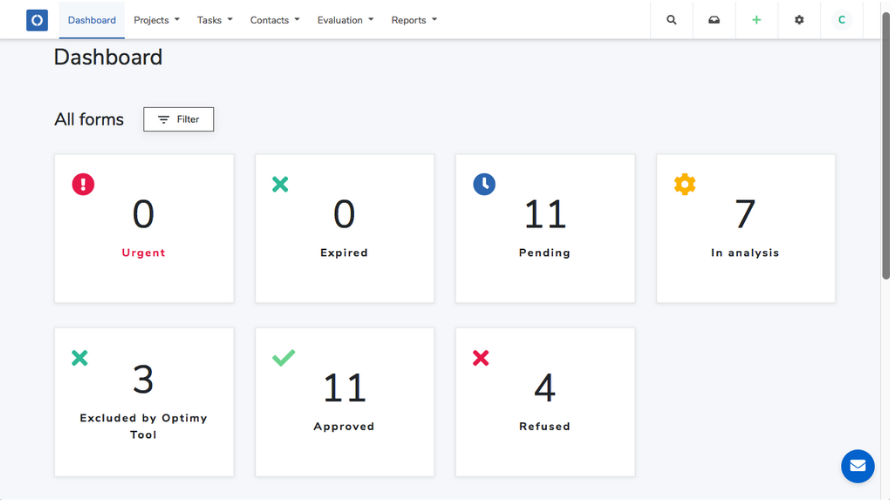Click the red Urgent exclamation icon

[x=83, y=184]
